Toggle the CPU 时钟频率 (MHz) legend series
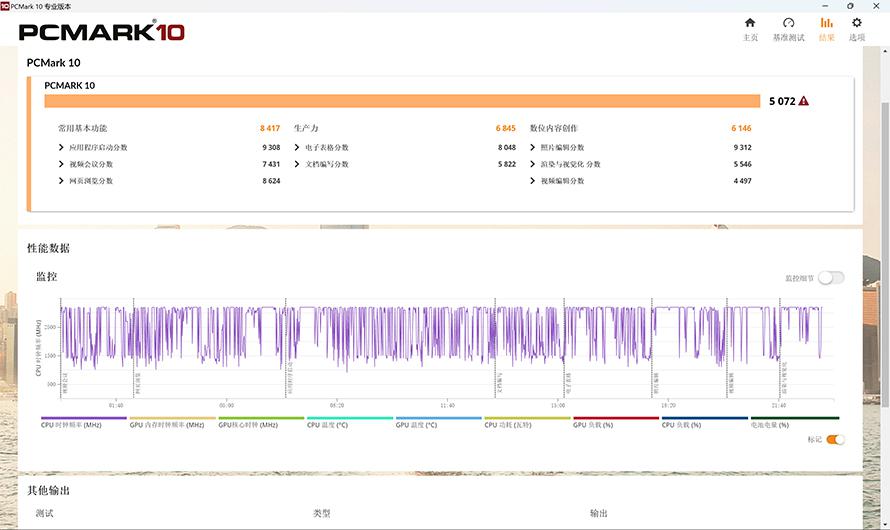 coord(83,422)
